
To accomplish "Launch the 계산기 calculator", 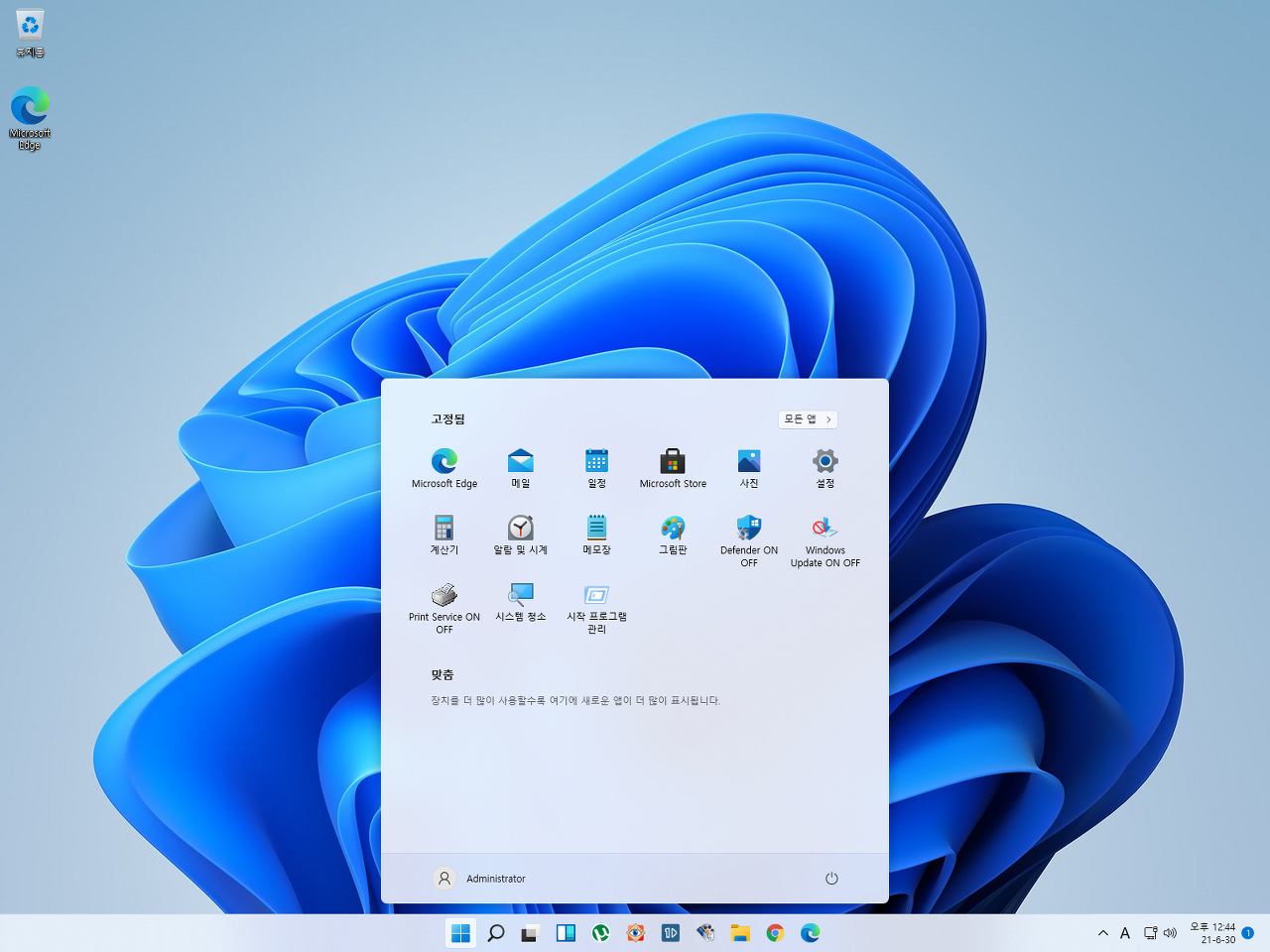I will coord(444,535).
